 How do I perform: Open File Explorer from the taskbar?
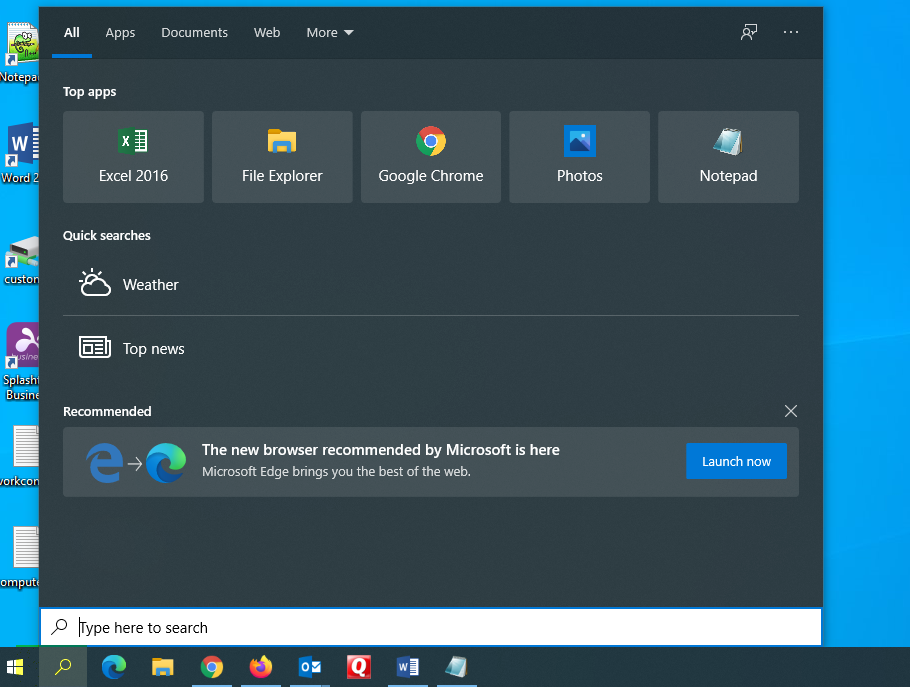coord(162,667)
